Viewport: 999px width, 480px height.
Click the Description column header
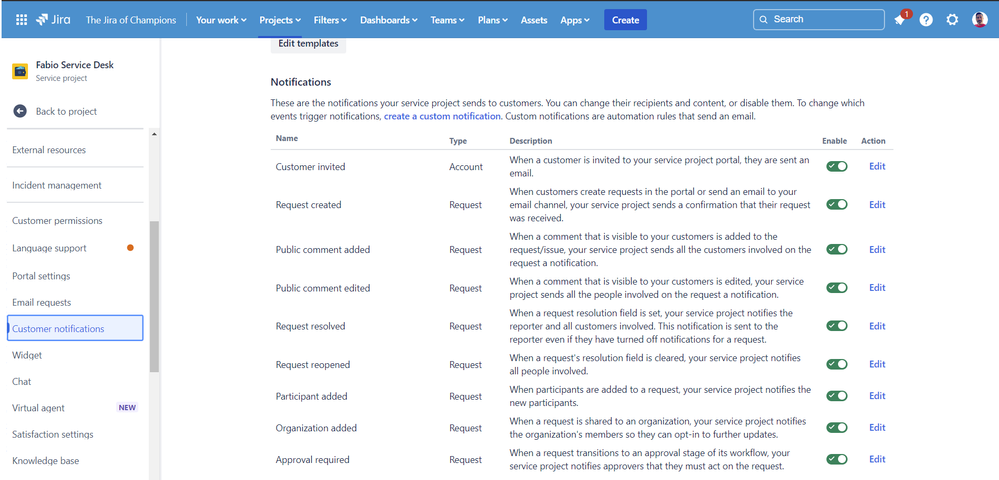531,141
